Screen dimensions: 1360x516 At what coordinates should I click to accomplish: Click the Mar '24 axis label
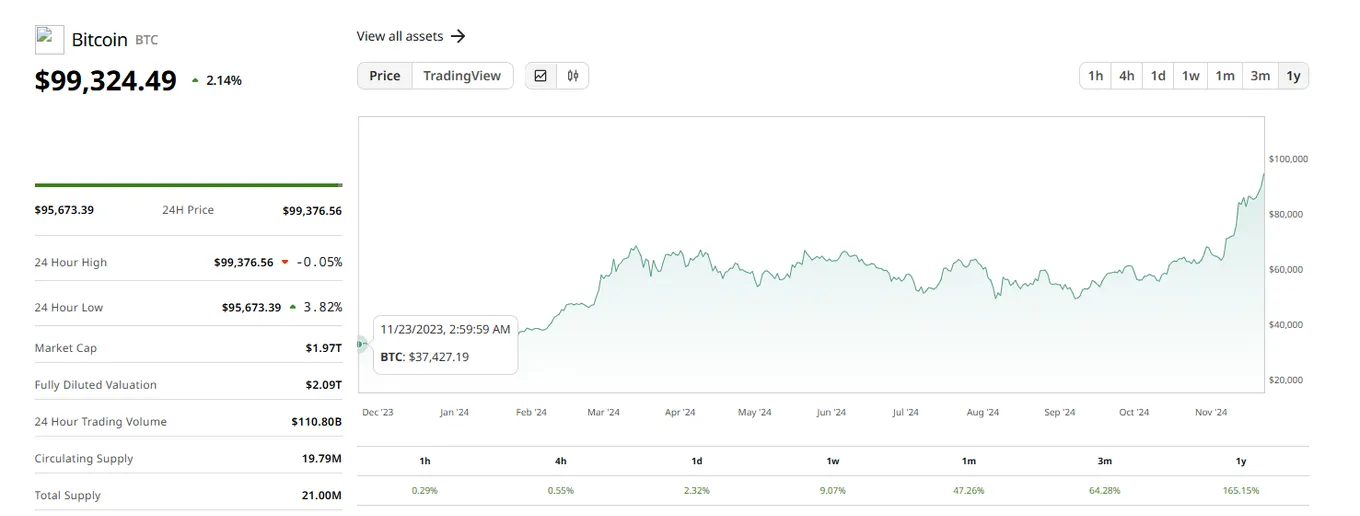[x=604, y=412]
